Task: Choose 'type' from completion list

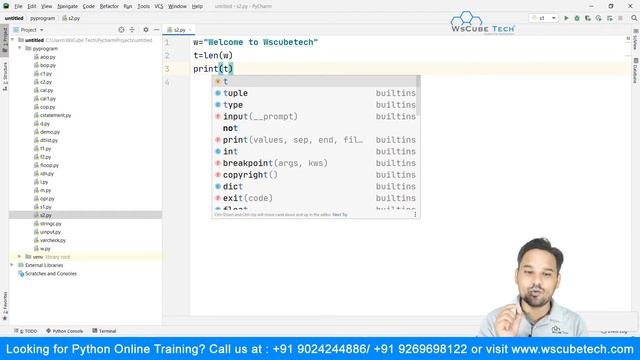Action: tap(315, 105)
